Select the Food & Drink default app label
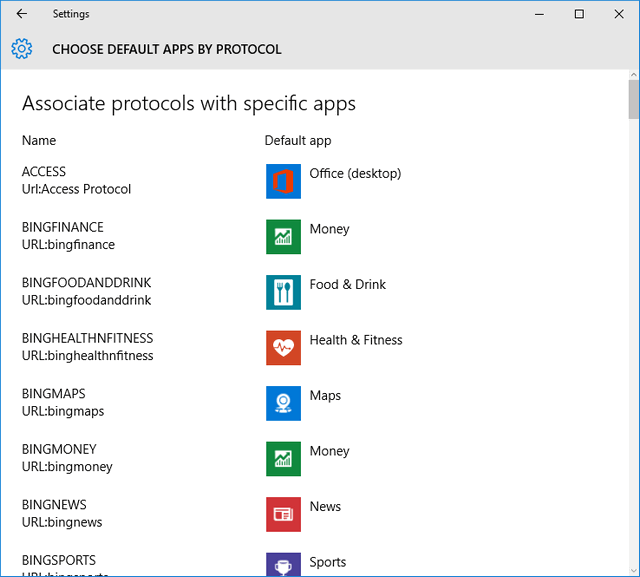Image resolution: width=640 pixels, height=577 pixels. pos(347,284)
